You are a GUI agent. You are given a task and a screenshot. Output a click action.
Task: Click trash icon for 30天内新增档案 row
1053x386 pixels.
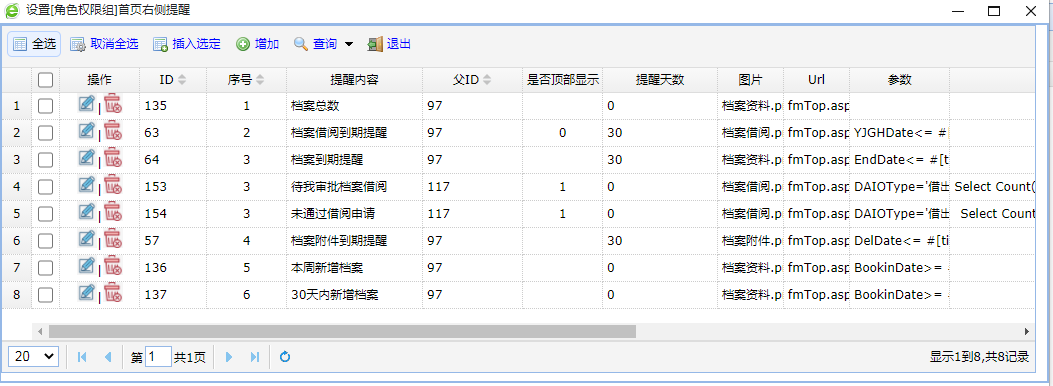point(113,293)
